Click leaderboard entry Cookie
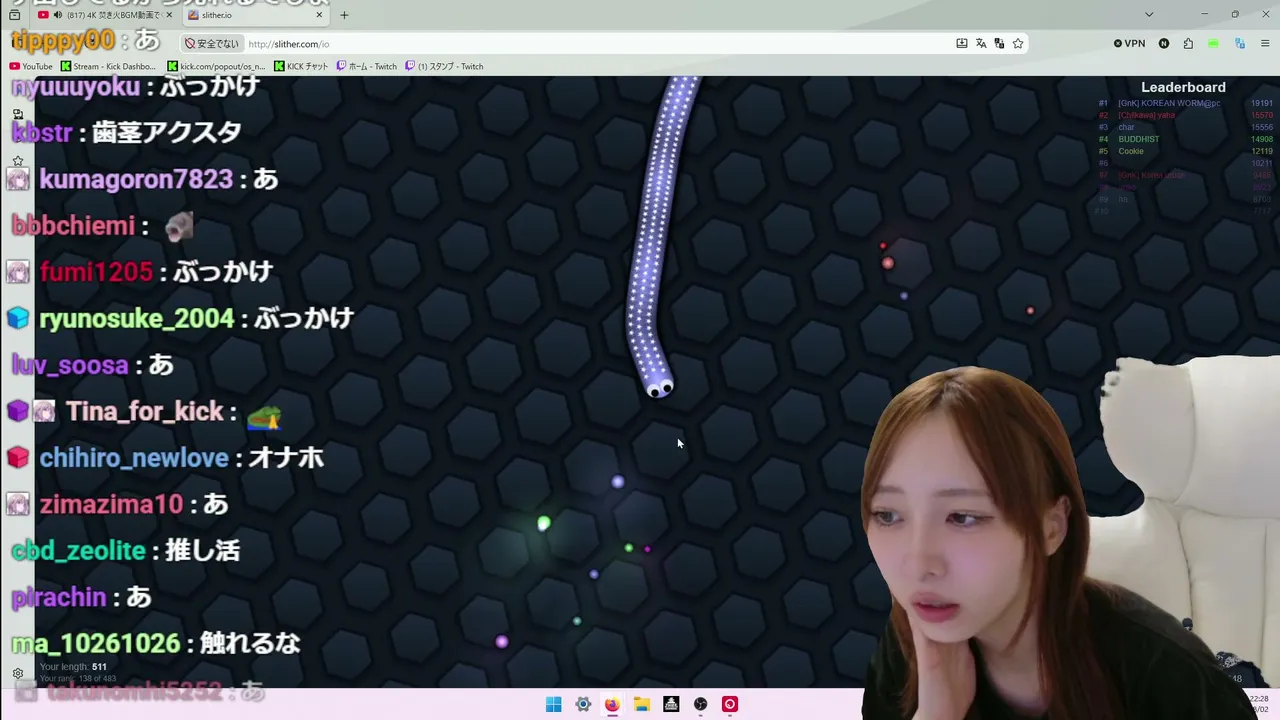Viewport: 1280px width, 720px height. [x=1185, y=151]
